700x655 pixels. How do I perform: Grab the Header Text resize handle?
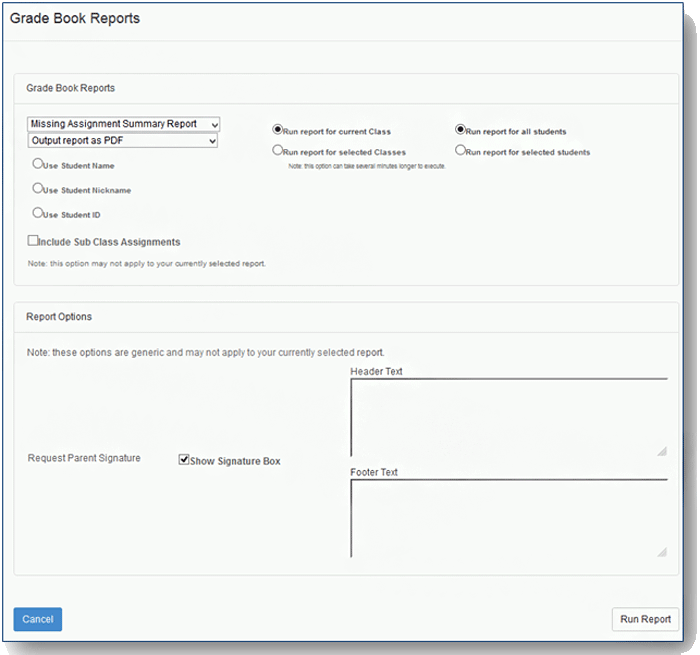tap(662, 451)
